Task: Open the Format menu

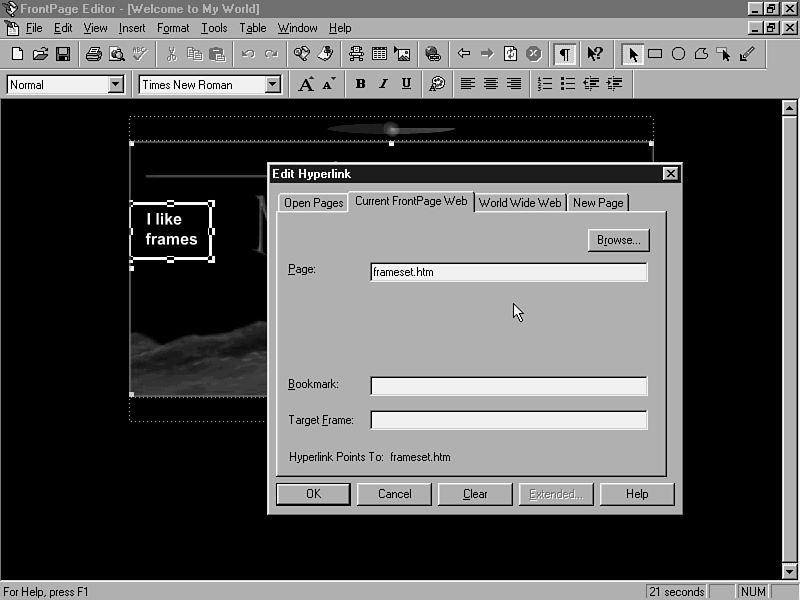Action: tap(173, 28)
